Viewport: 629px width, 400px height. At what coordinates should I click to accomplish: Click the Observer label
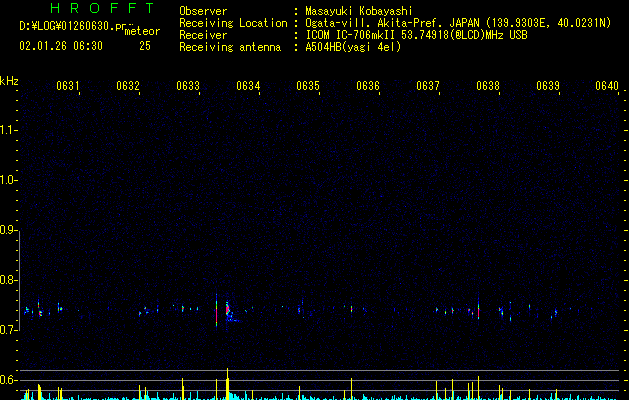203,11
